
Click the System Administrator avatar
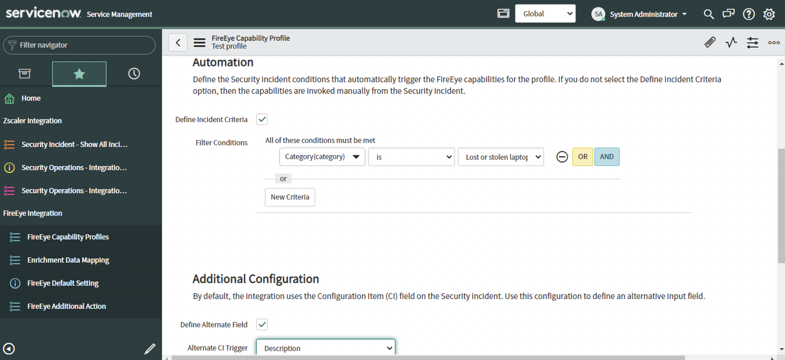598,14
